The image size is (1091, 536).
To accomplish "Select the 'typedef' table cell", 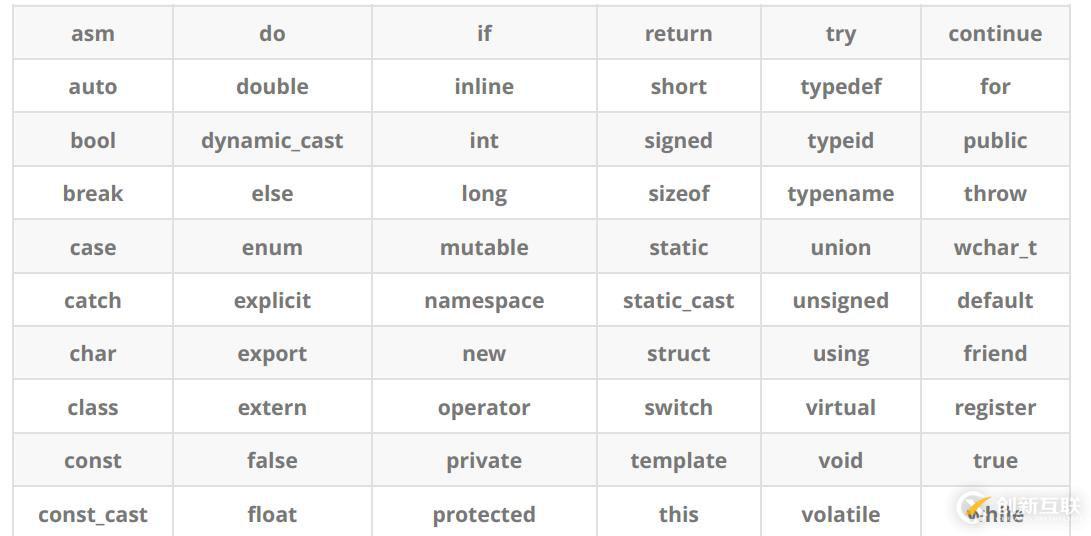I will coord(841,87).
